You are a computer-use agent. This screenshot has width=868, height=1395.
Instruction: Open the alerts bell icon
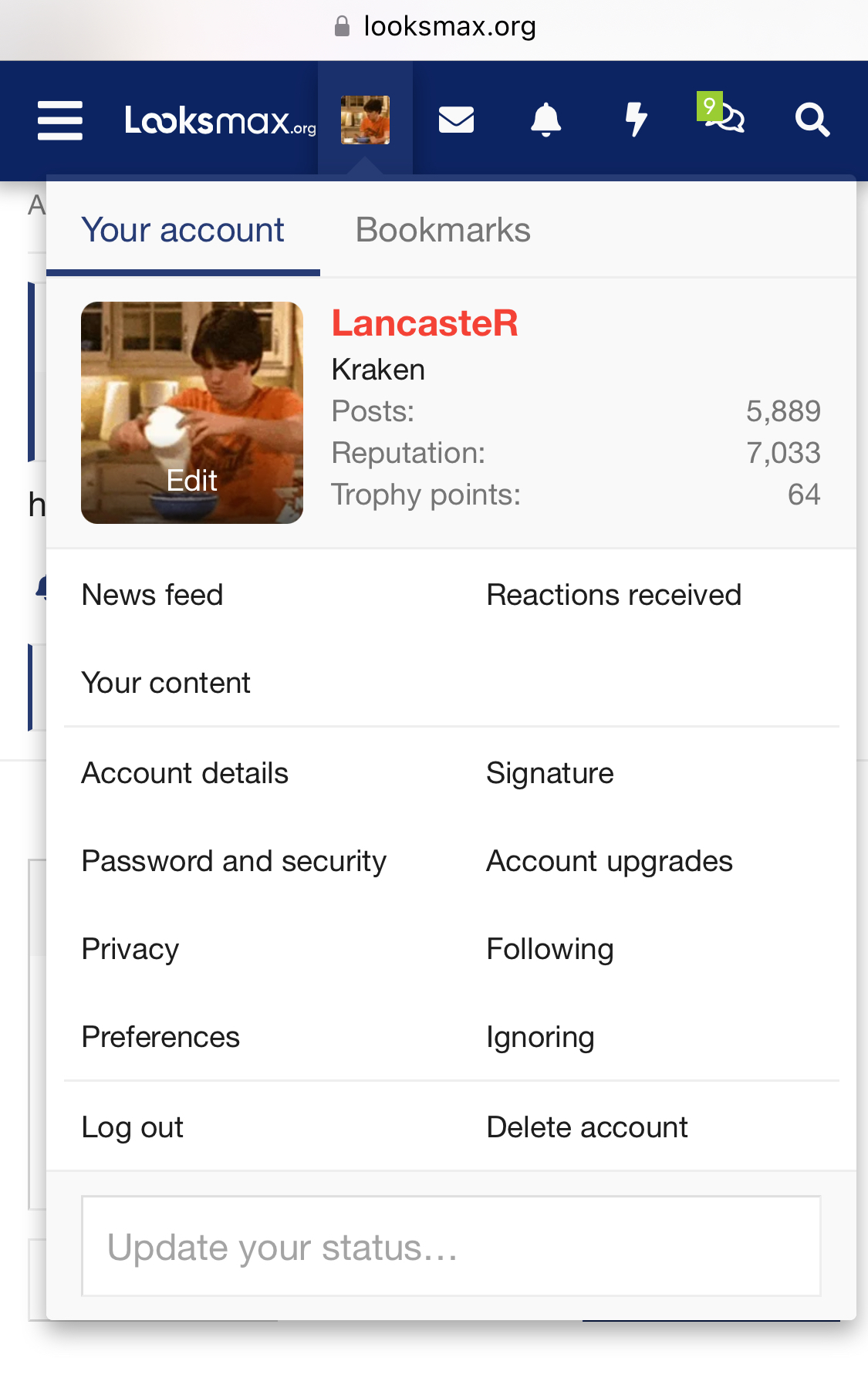pyautogui.click(x=546, y=120)
